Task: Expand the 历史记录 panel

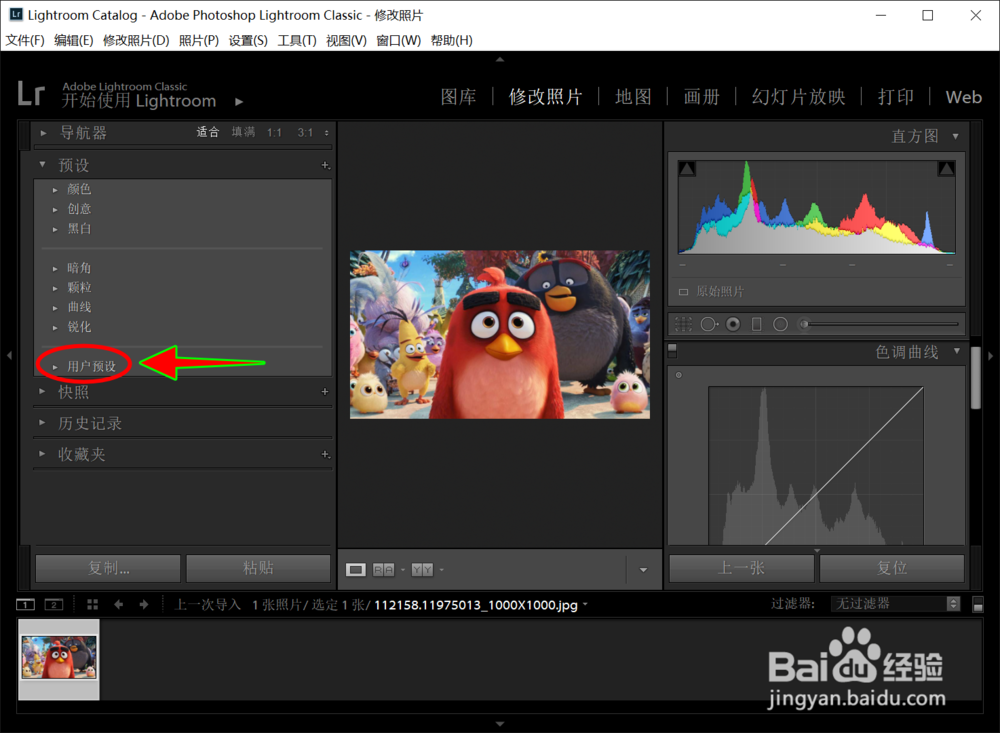Action: (42, 422)
